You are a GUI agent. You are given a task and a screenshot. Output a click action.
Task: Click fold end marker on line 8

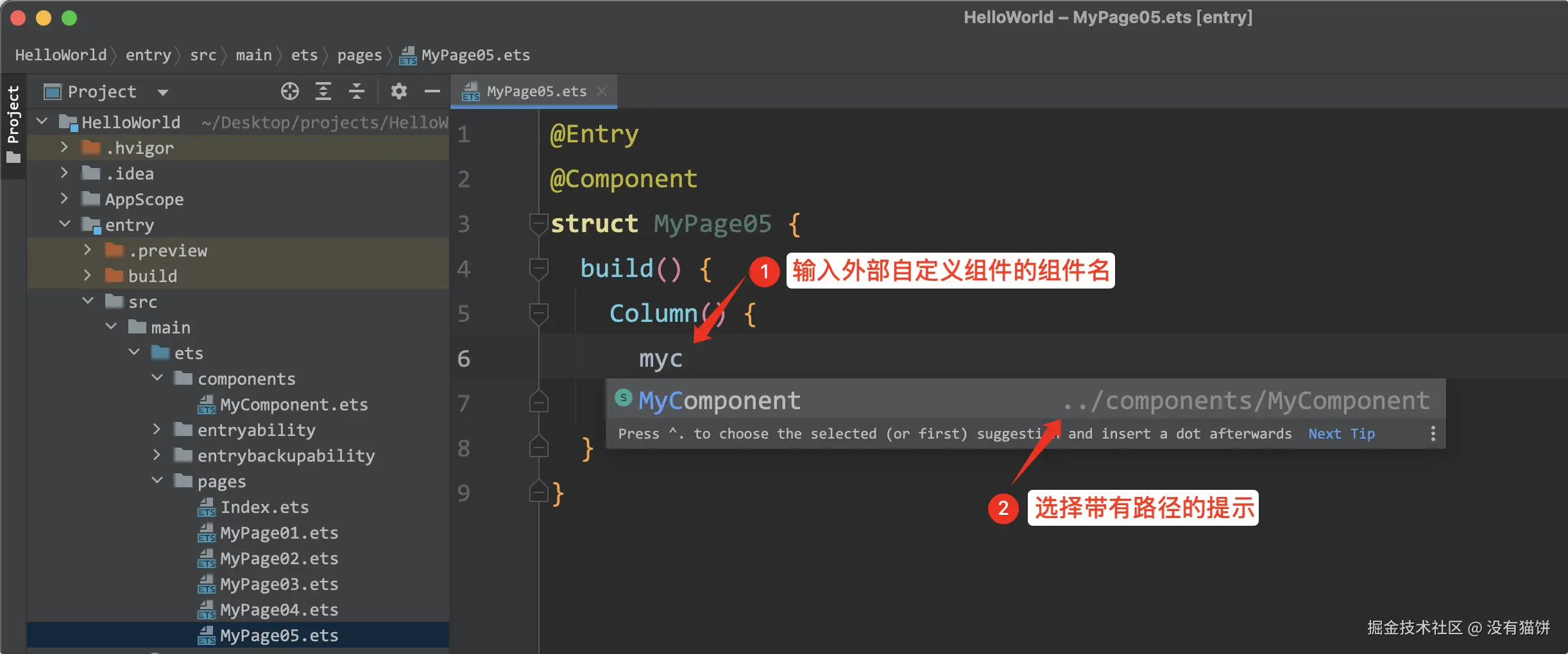[538, 447]
